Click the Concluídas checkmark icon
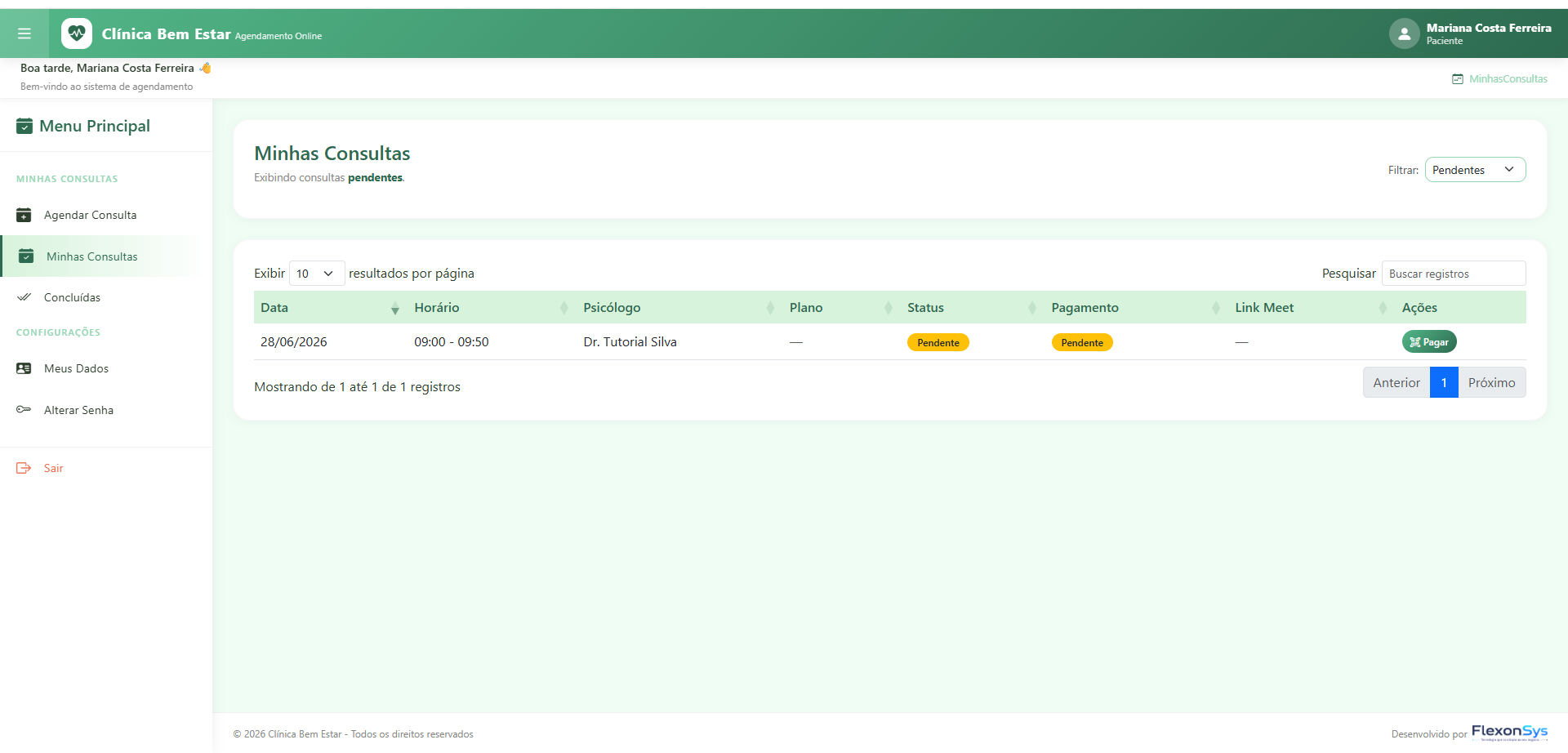 24,297
